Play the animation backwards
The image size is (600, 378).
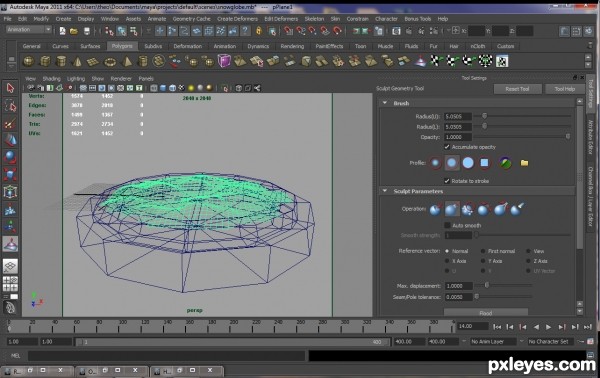(536, 327)
